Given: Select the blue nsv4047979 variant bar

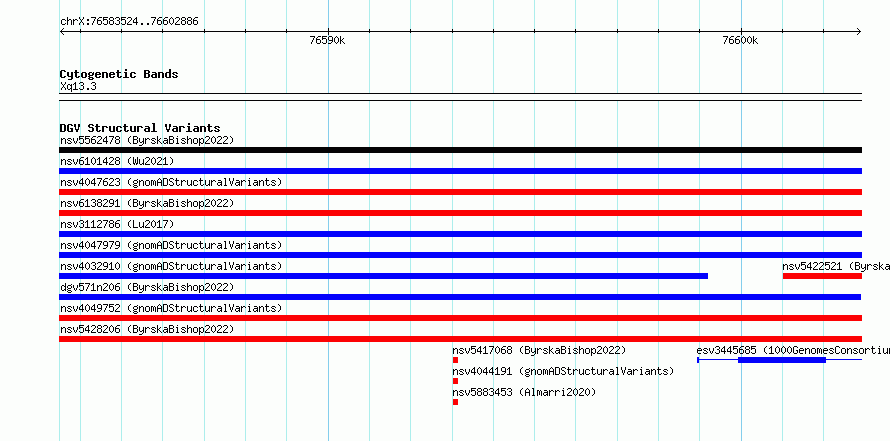Looking at the screenshot, I should [x=460, y=255].
